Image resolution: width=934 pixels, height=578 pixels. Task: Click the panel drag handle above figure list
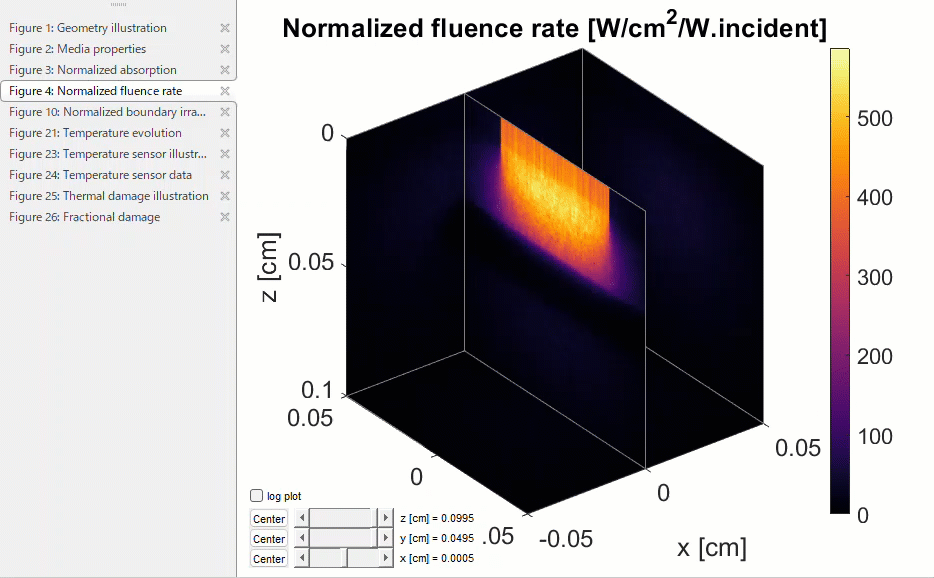[x=118, y=5]
